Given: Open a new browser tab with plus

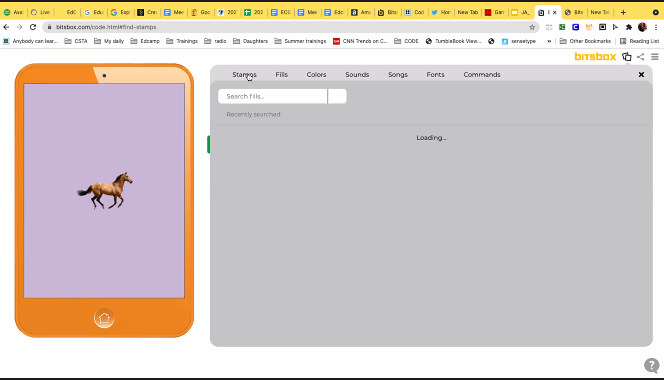Looking at the screenshot, I should tap(623, 12).
